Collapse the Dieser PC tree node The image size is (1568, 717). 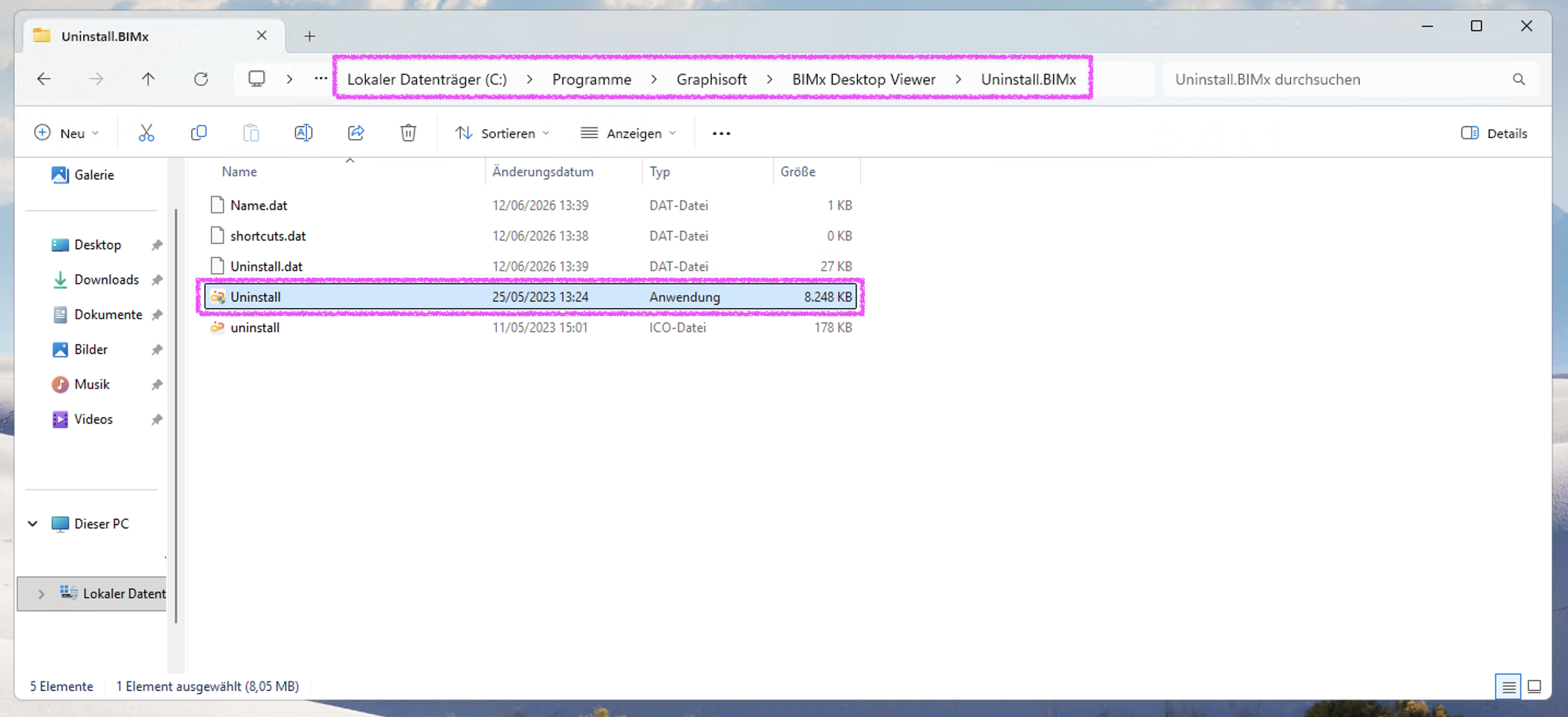pyautogui.click(x=33, y=524)
